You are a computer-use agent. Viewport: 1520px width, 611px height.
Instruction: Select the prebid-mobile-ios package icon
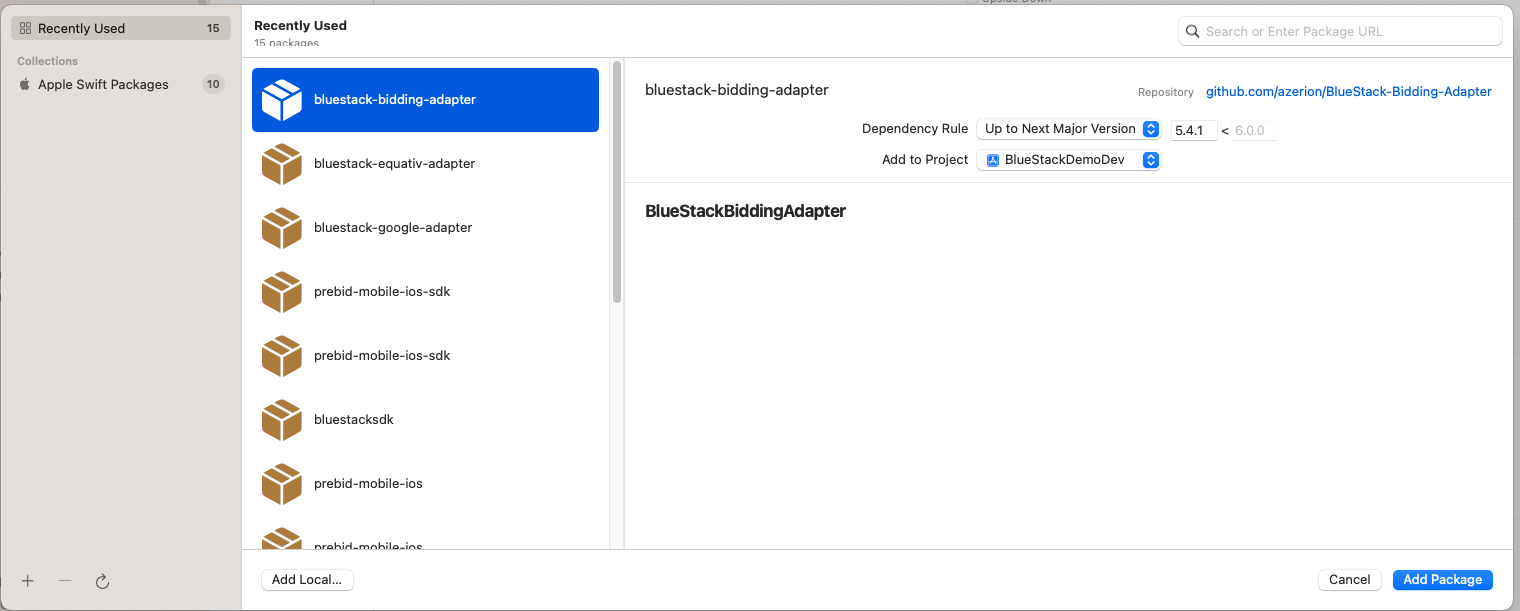click(x=281, y=483)
